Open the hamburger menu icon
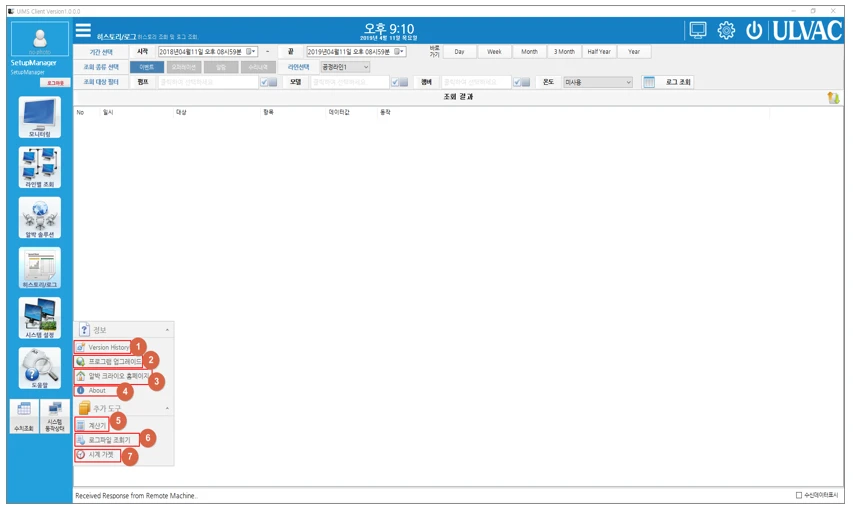Screen dimensions: 853x509 coord(83,30)
